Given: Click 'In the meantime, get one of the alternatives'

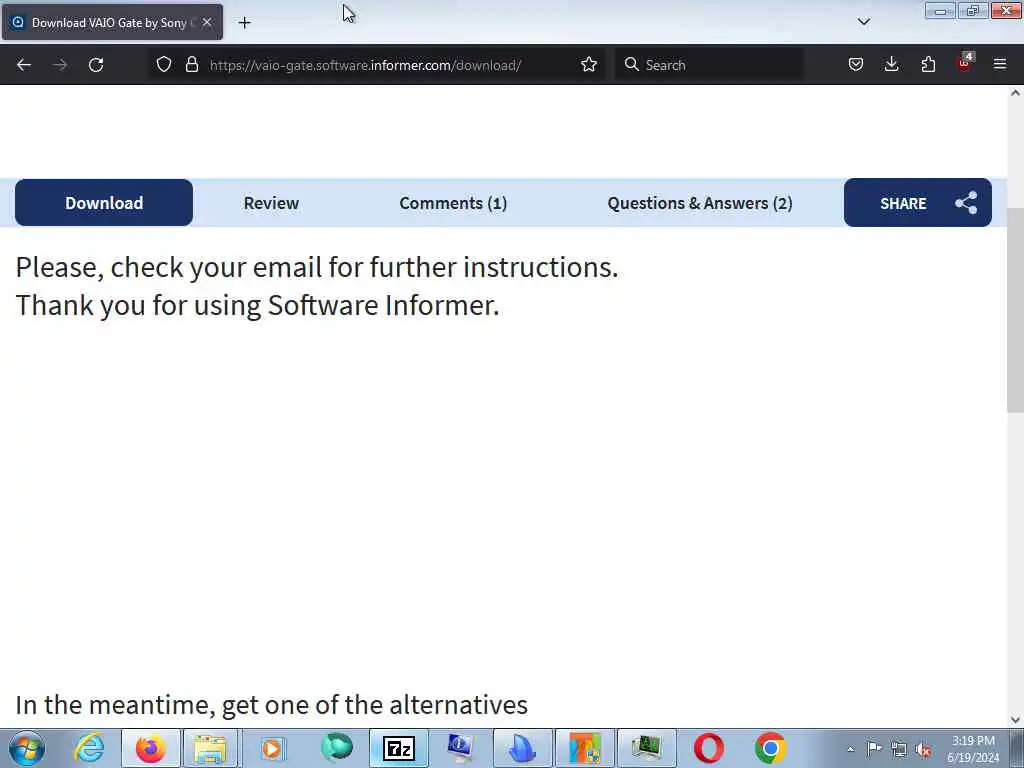Looking at the screenshot, I should tap(272, 705).
